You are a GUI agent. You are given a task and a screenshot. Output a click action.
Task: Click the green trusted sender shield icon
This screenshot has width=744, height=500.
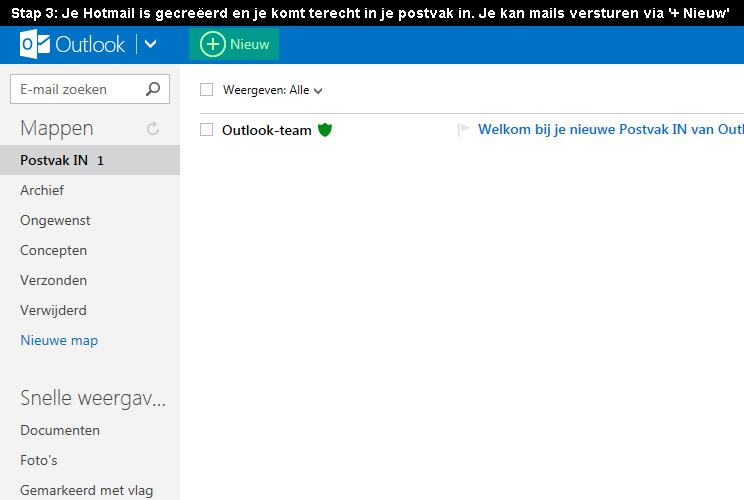click(325, 130)
